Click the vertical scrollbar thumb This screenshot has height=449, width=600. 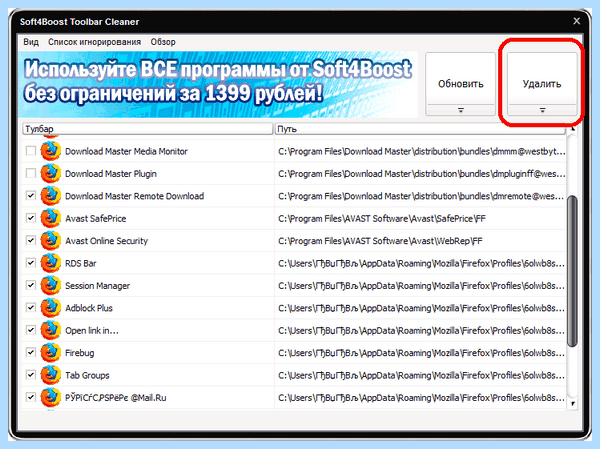(572, 271)
